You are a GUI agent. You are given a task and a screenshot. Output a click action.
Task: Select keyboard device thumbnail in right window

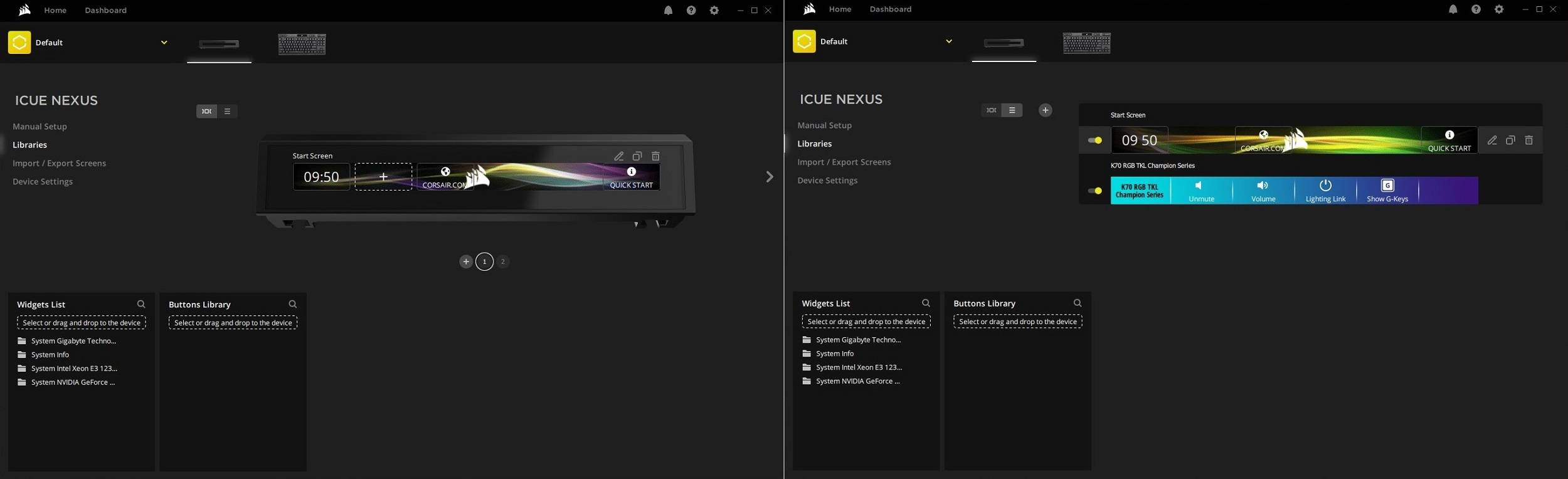click(1086, 43)
